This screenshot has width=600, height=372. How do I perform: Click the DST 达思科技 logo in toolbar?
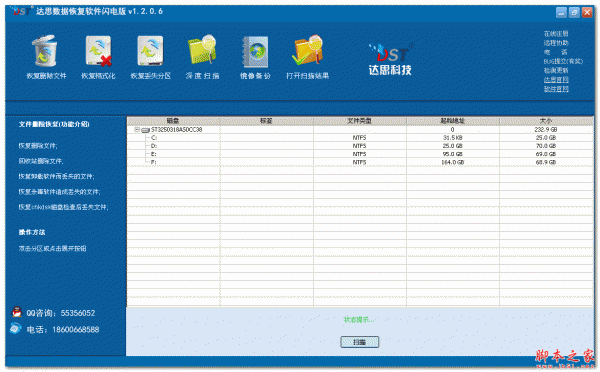[x=390, y=59]
